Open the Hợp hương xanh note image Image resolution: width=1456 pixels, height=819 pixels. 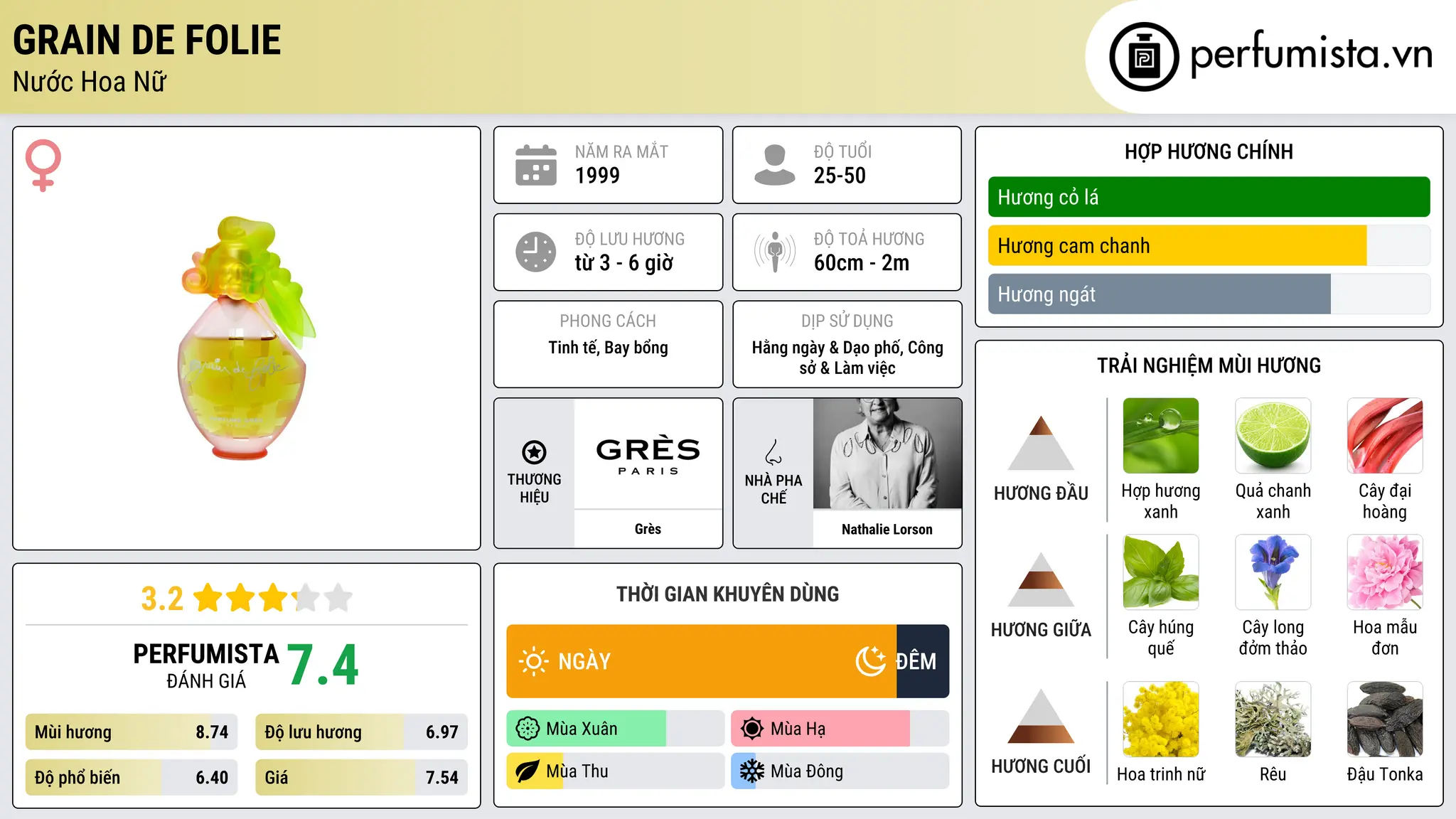(1161, 436)
